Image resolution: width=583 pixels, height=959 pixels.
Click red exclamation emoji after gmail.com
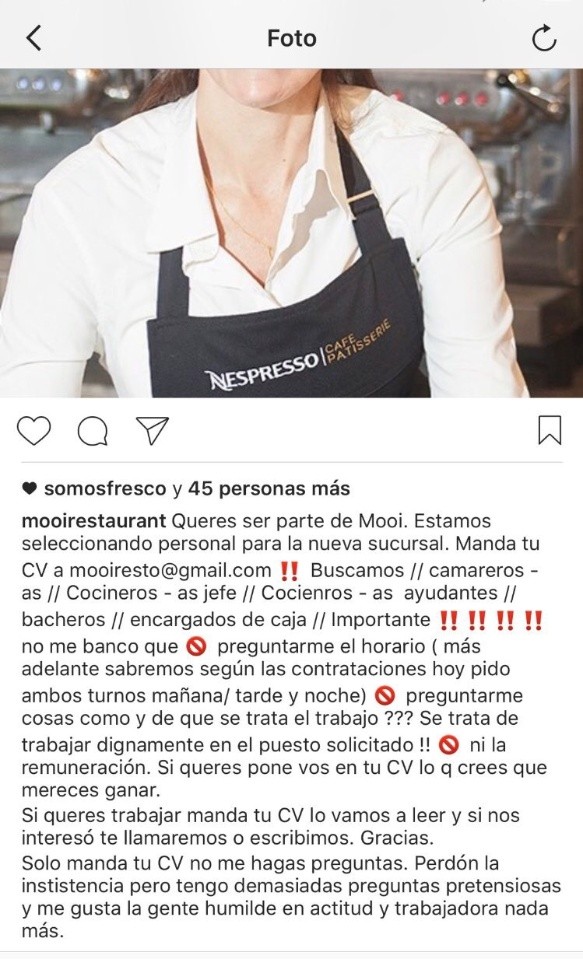pyautogui.click(x=288, y=571)
